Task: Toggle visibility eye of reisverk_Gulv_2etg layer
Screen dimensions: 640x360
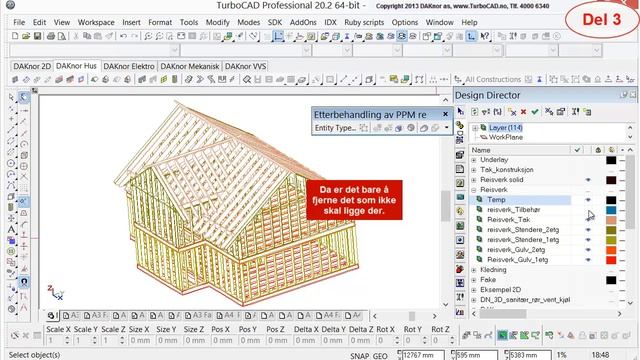Action: [x=588, y=250]
